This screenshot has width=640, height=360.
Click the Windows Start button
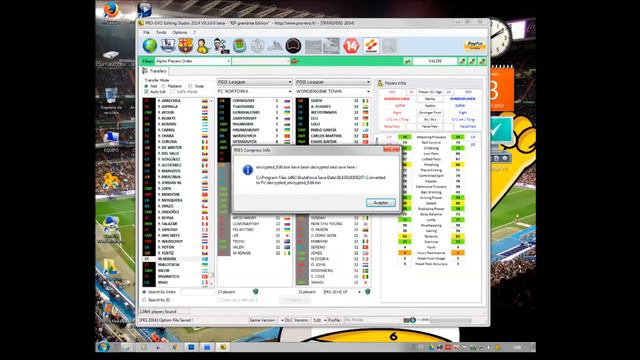coord(103,347)
